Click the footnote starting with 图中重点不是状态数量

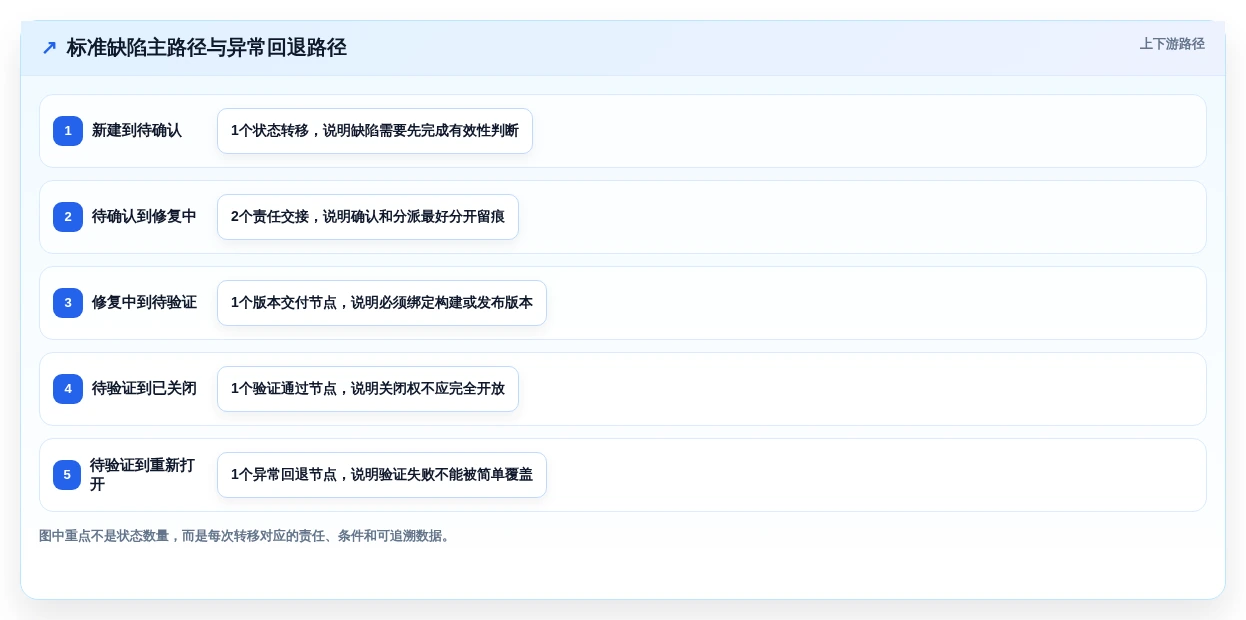click(x=246, y=536)
